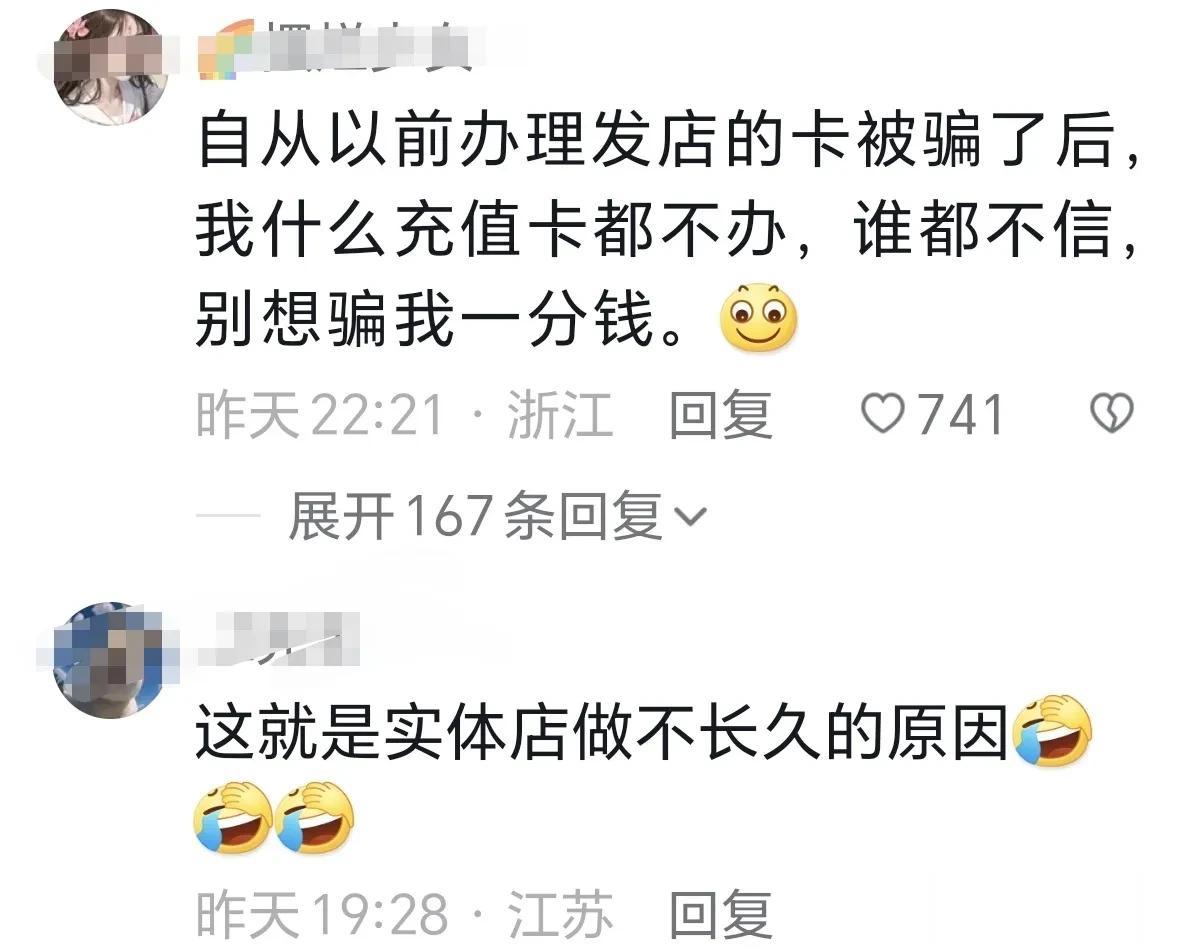The image size is (1200, 949).
Task: Reply to the comment from 浙江
Action: [x=721, y=414]
